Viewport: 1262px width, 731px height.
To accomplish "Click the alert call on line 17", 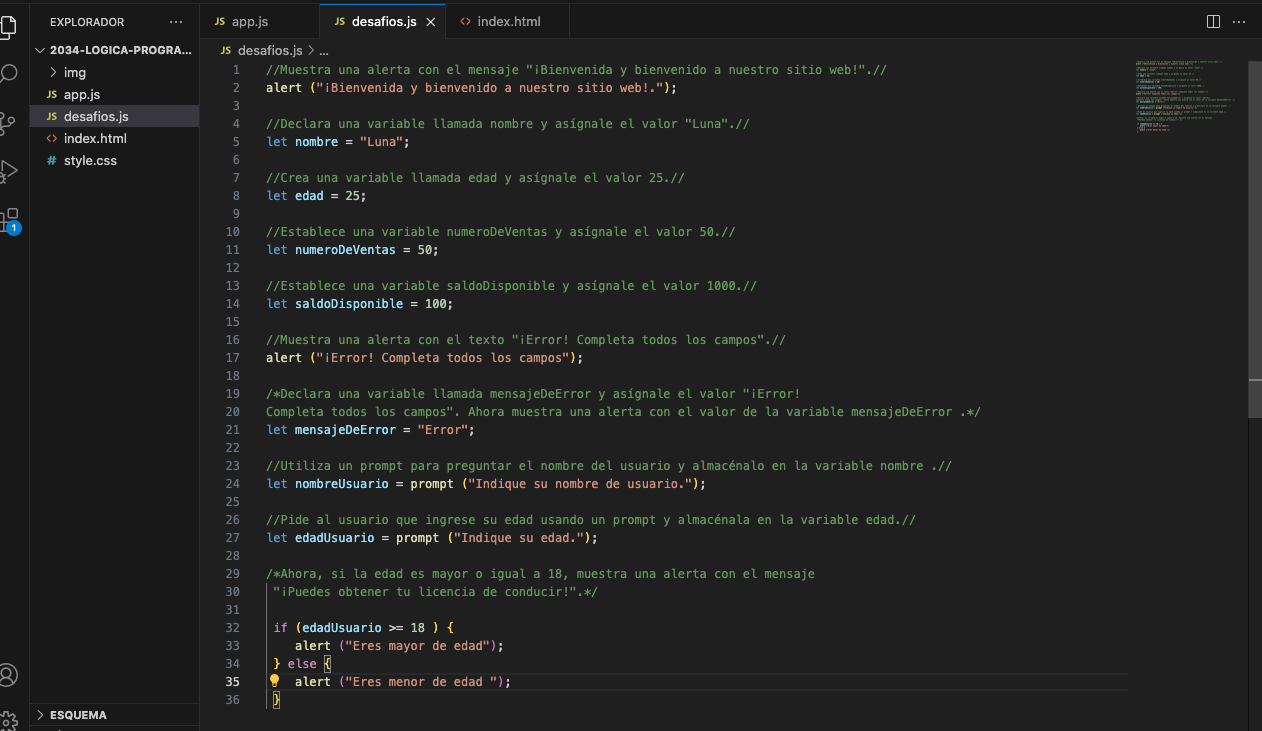I will [x=284, y=358].
